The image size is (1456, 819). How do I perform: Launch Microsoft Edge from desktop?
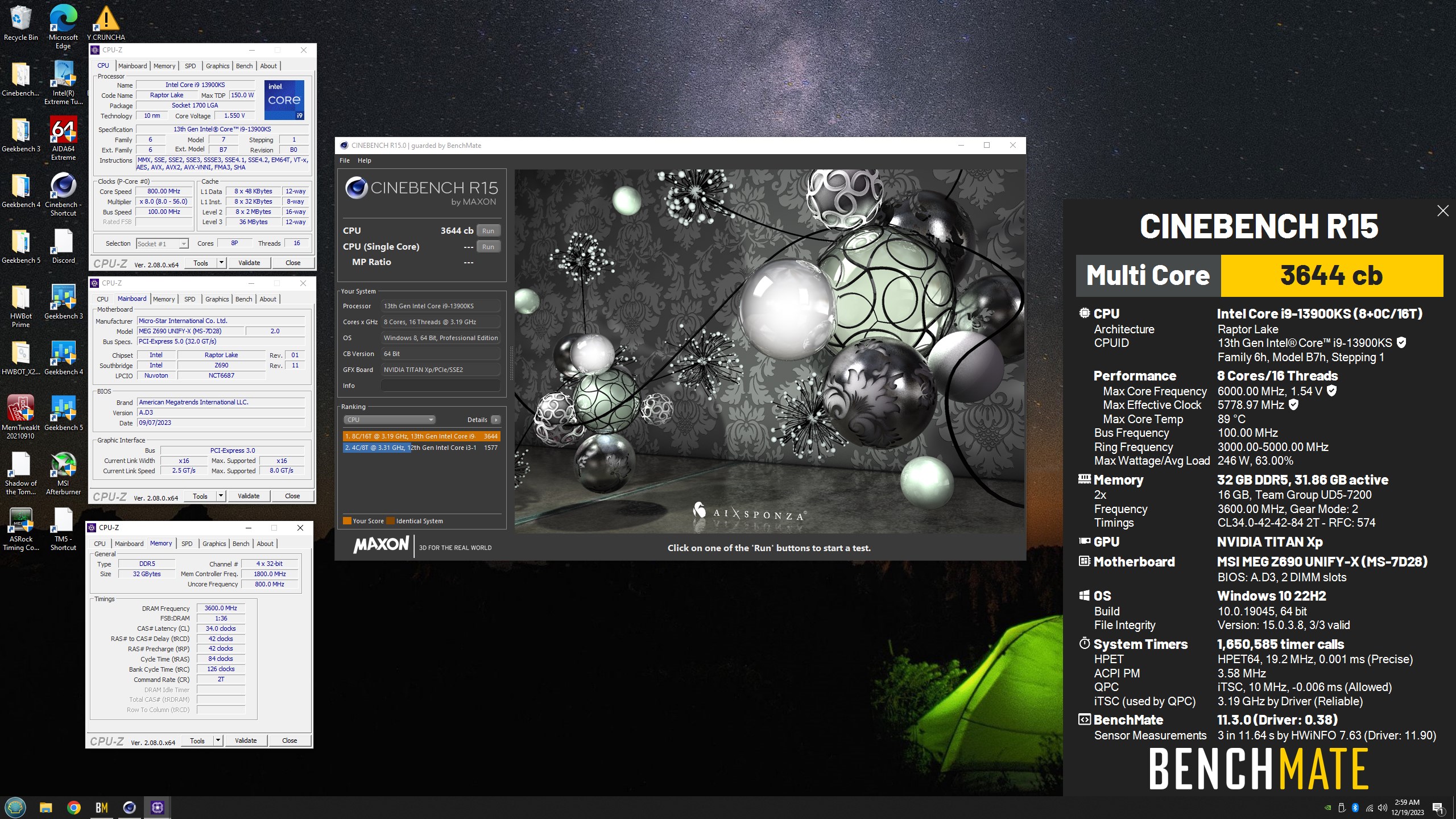point(63,26)
